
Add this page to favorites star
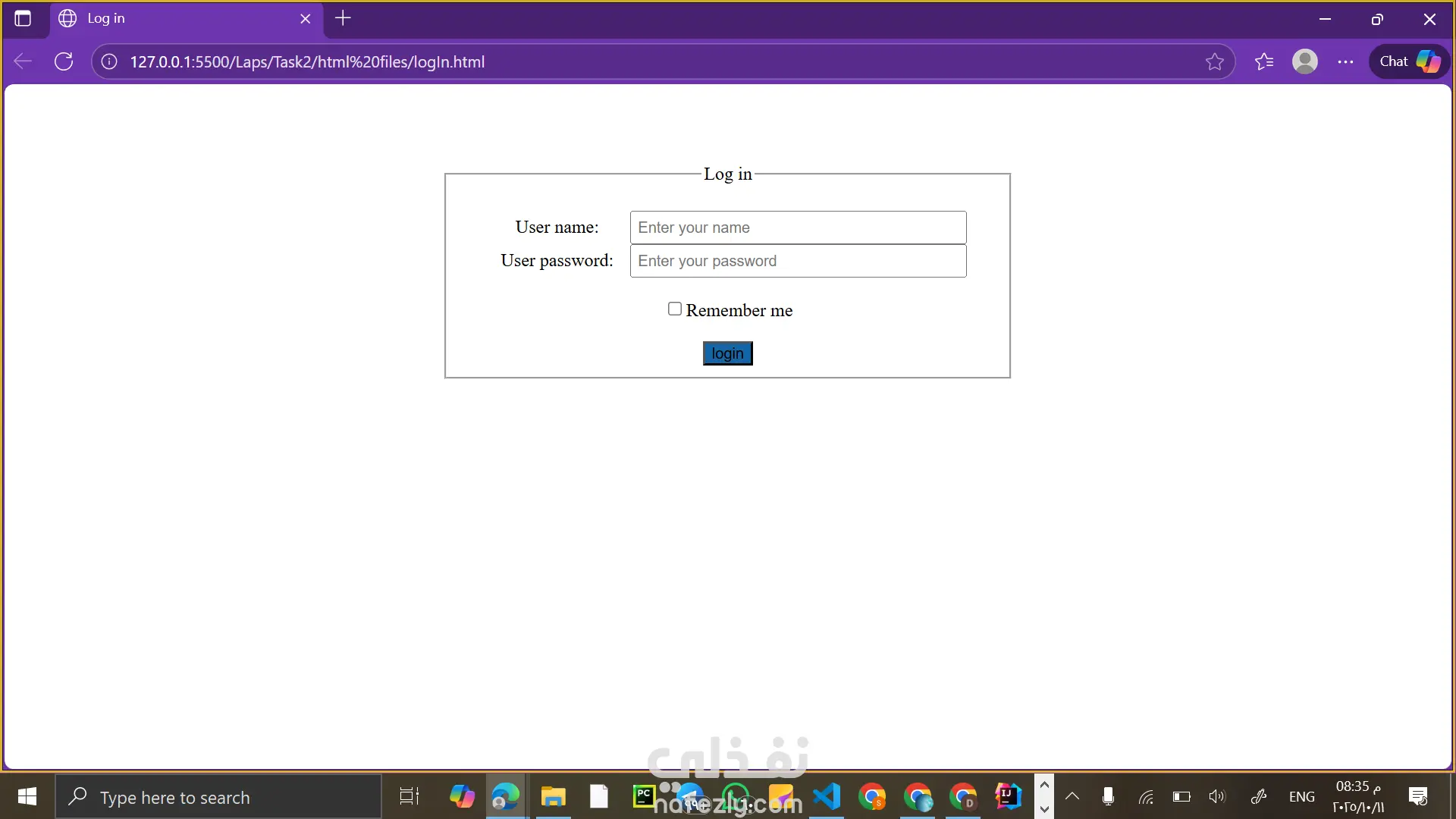[x=1214, y=61]
